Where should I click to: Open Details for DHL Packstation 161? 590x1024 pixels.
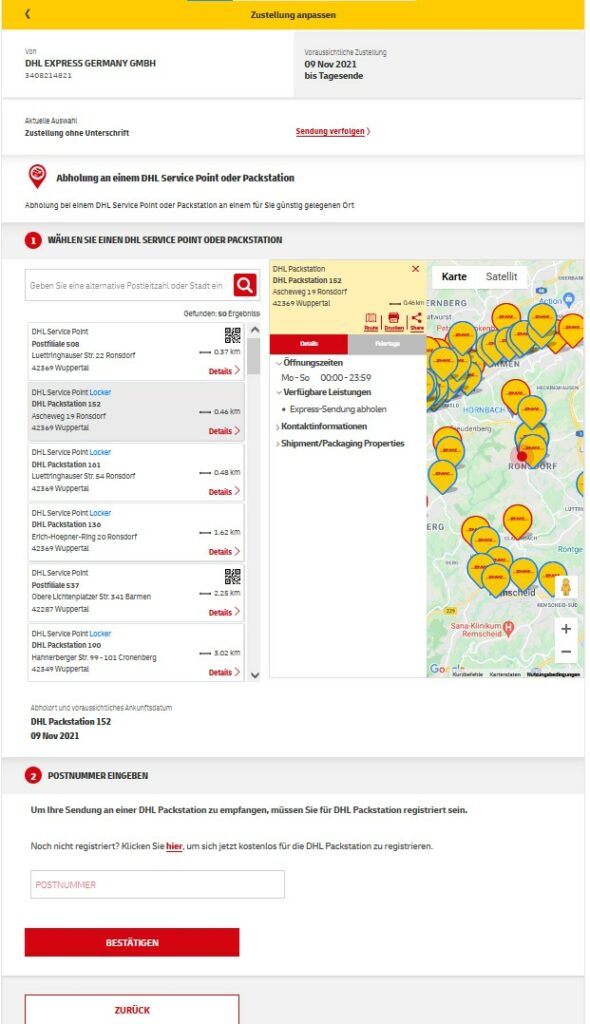(224, 492)
